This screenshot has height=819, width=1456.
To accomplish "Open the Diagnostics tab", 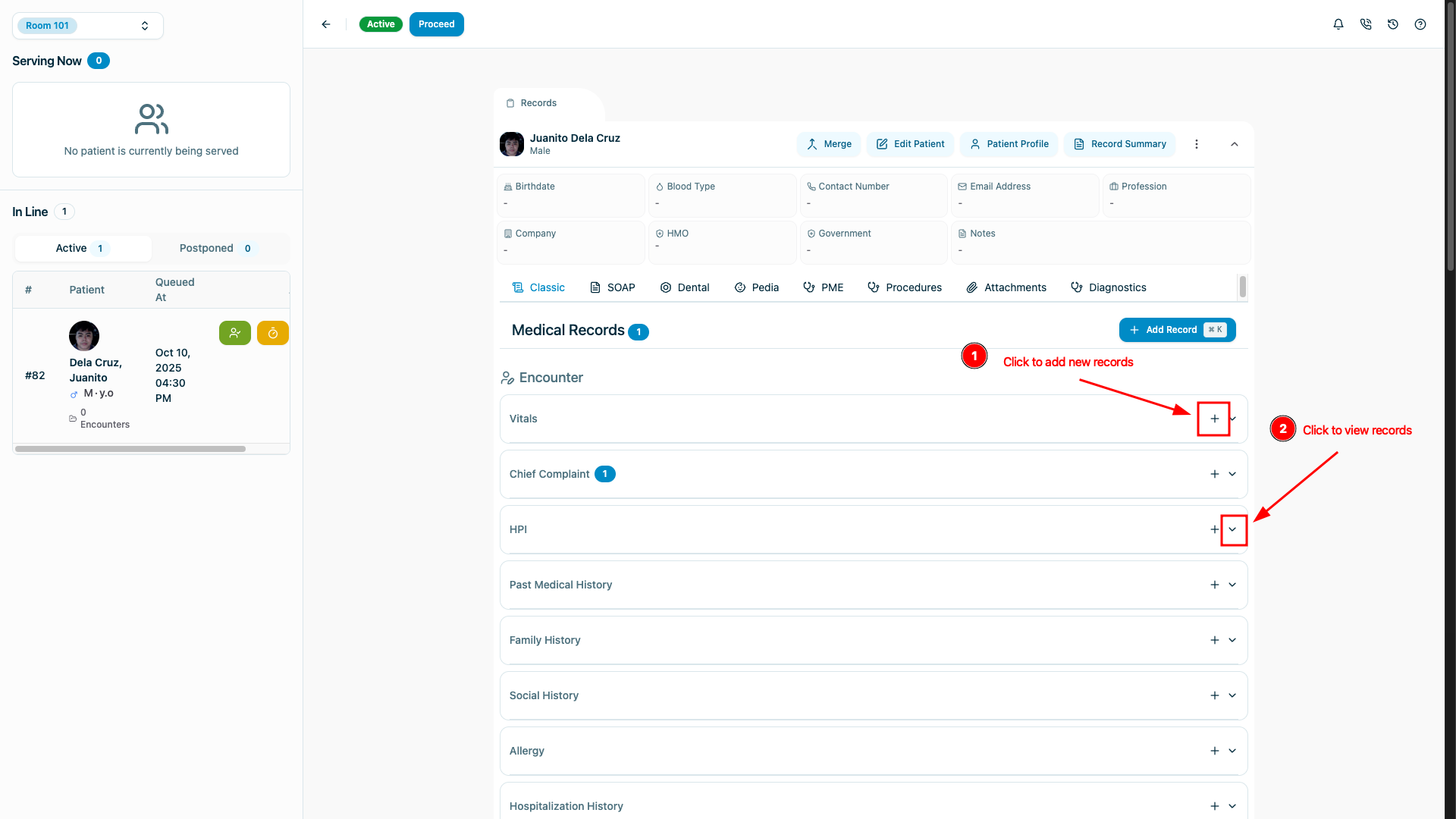I will coord(1109,287).
